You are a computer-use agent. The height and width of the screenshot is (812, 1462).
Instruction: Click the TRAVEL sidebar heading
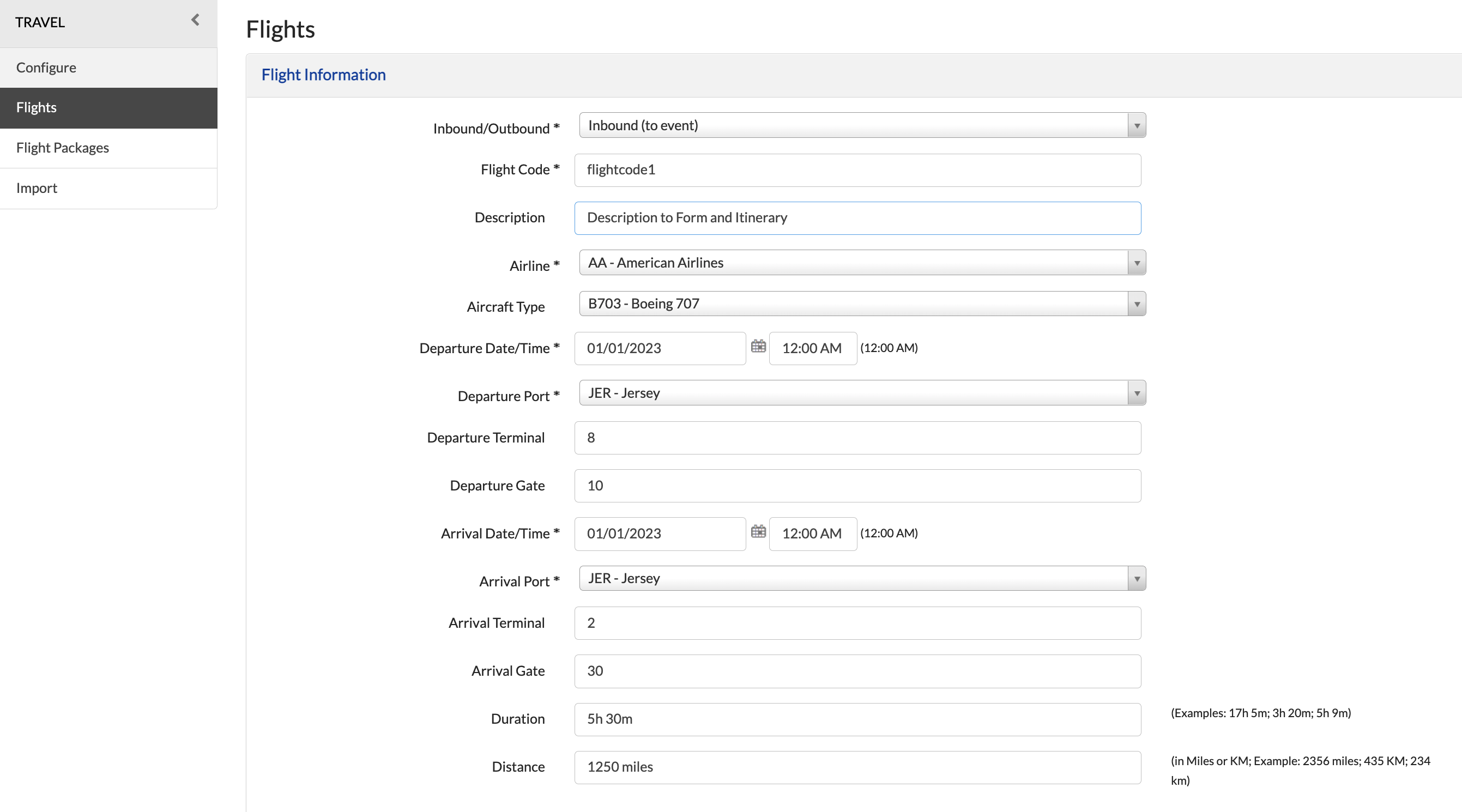pos(40,22)
